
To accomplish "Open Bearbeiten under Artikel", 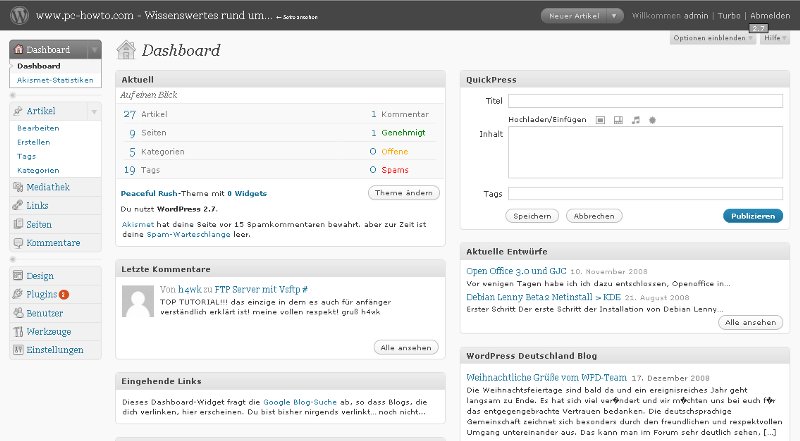I will (x=38, y=128).
